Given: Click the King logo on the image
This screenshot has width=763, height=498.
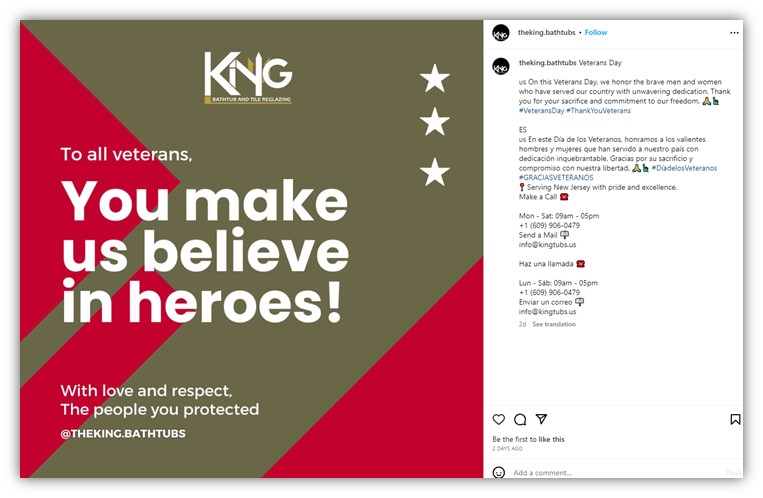Looking at the screenshot, I should 248,78.
